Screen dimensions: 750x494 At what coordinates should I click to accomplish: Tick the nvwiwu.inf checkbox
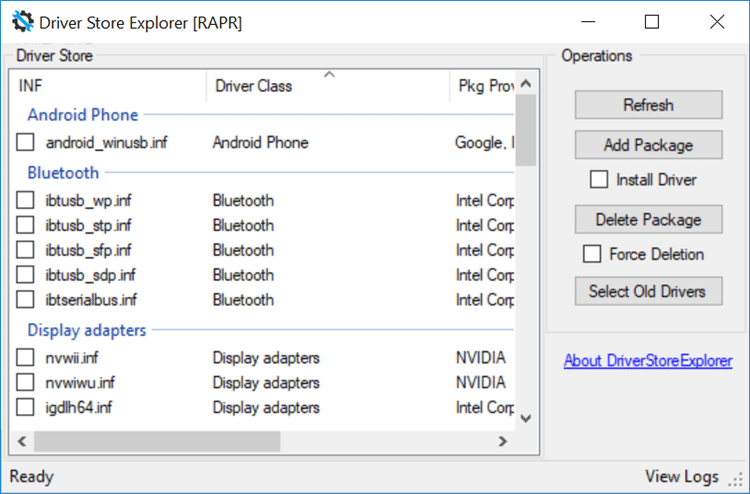25,382
